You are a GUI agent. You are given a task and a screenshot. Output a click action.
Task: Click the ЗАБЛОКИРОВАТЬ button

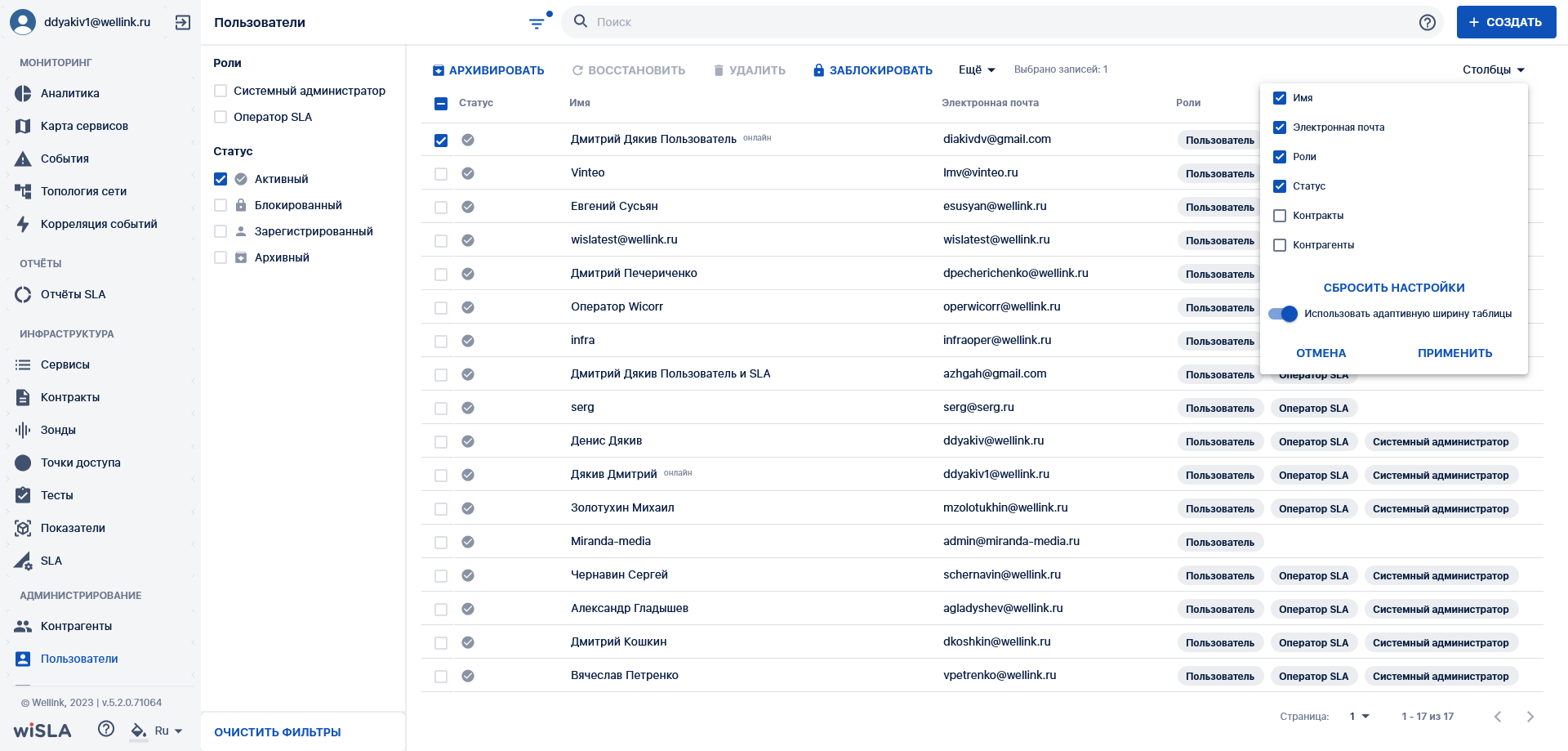pyautogui.click(x=872, y=70)
